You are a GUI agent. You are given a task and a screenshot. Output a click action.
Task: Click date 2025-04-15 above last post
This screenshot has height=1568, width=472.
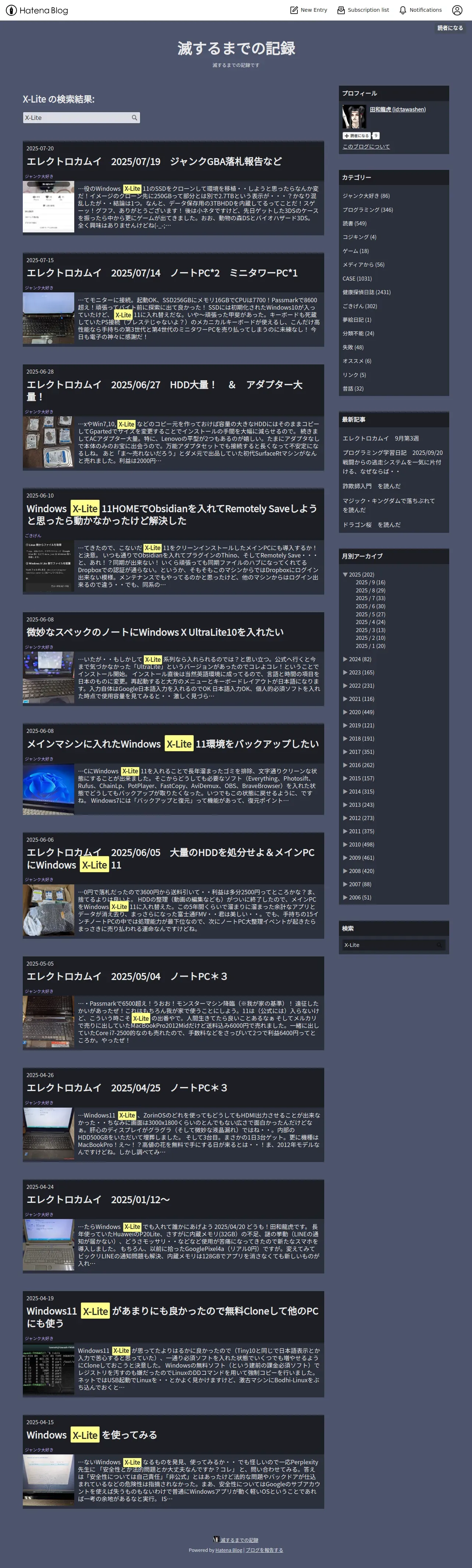pyautogui.click(x=40, y=1422)
